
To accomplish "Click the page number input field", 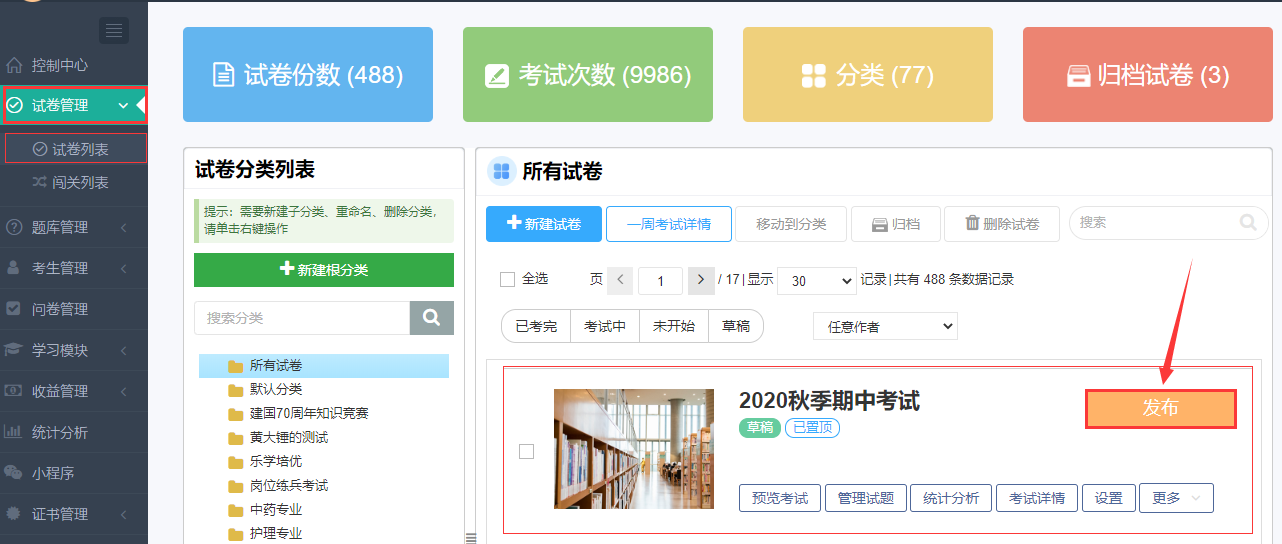I will pos(660,281).
